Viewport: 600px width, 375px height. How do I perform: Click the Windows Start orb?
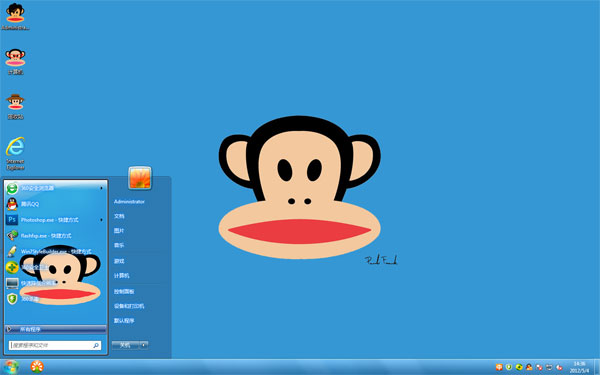tap(11, 367)
